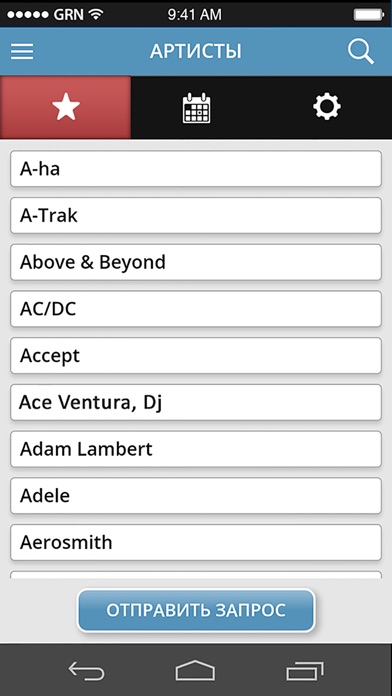Tap the Adele list item

point(196,495)
